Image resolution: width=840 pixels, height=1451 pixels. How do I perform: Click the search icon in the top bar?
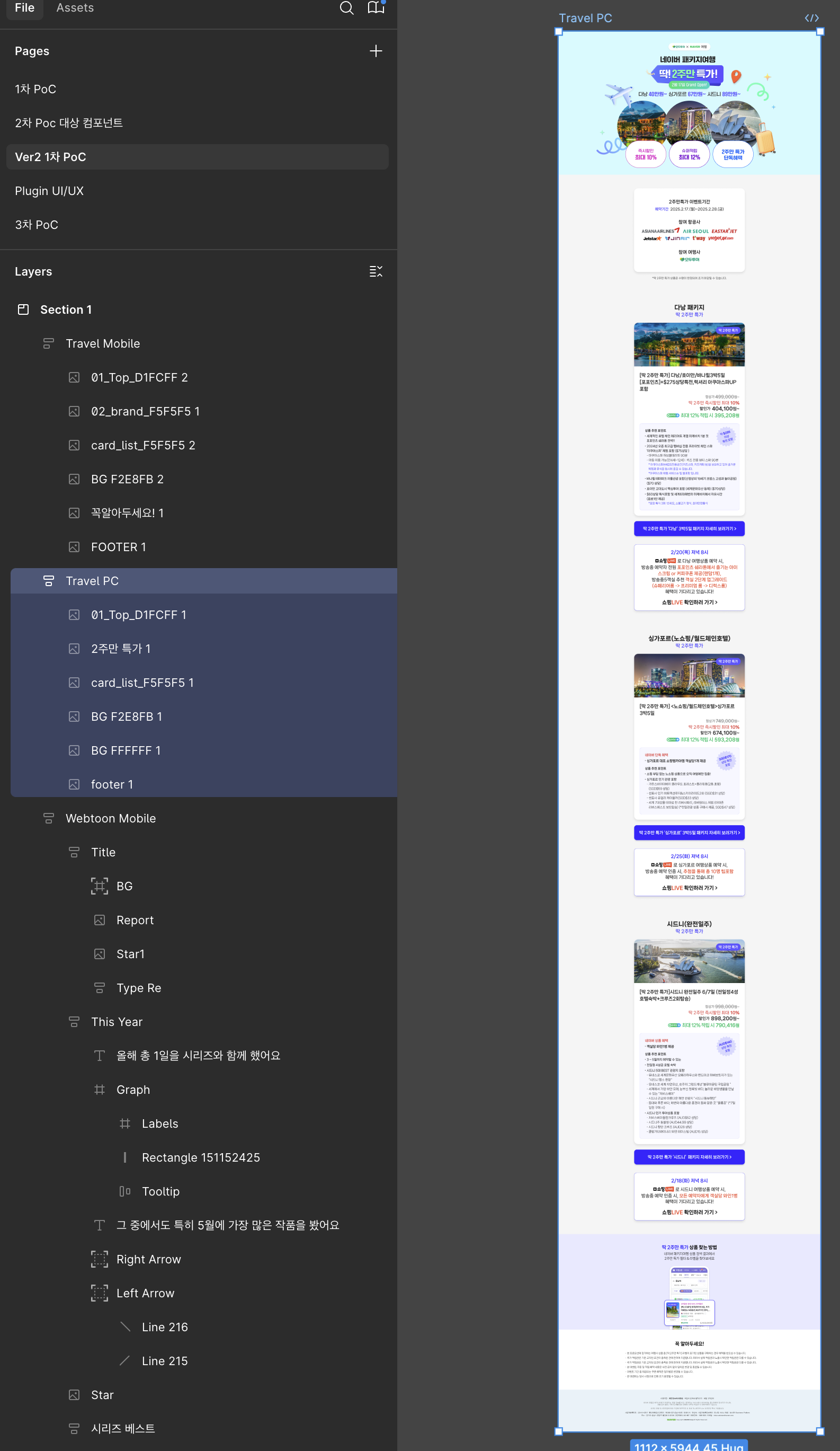(346, 8)
